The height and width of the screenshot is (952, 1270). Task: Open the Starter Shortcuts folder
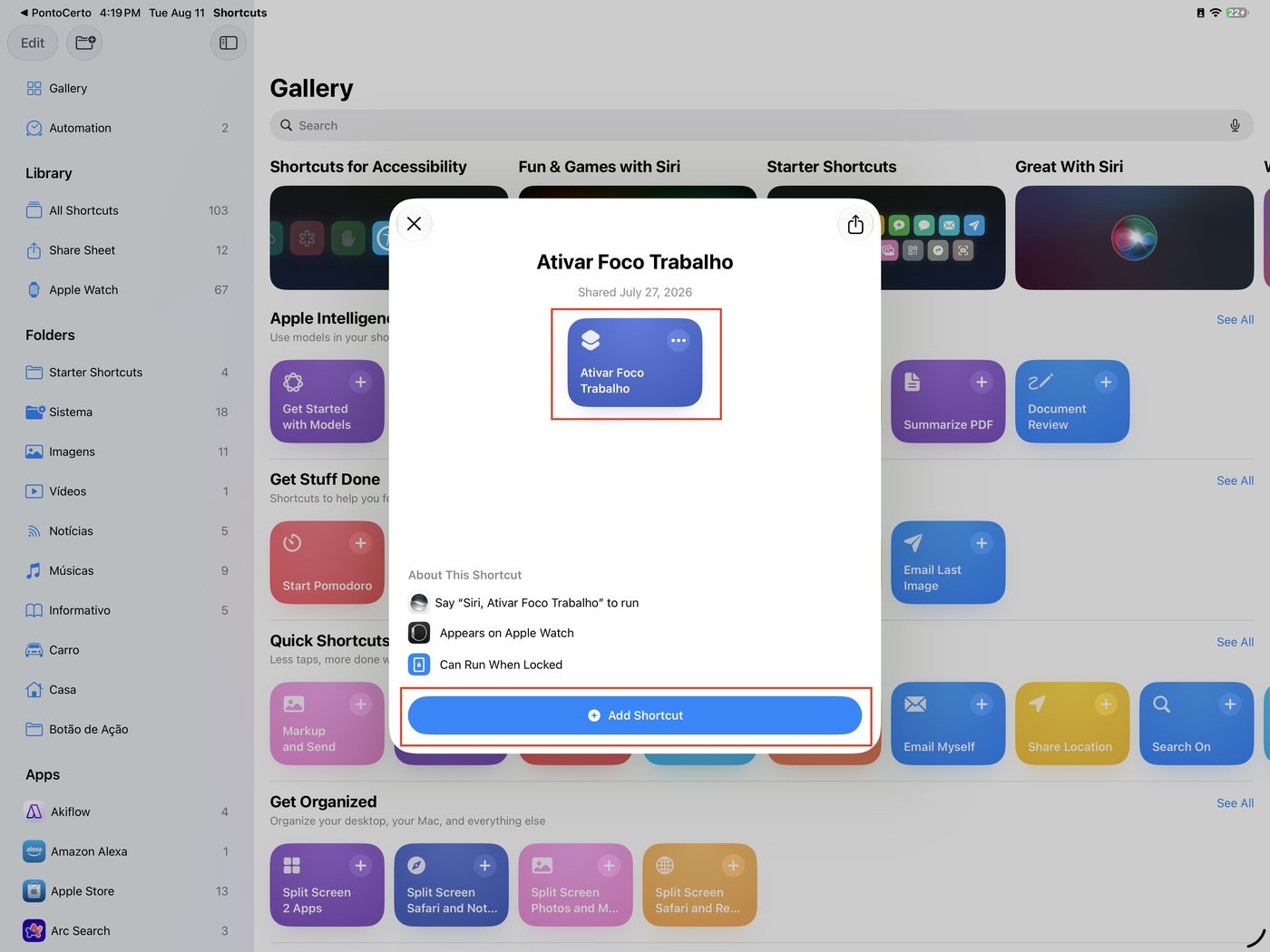tap(127, 373)
